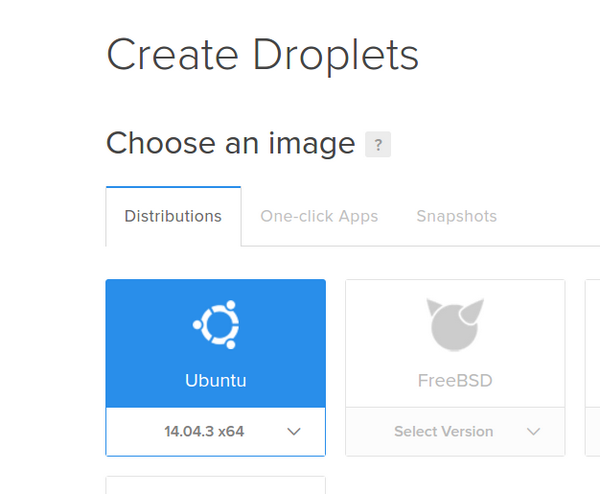Viewport: 600px width, 494px height.
Task: Click the chevron beside Select Version
Action: point(533,432)
